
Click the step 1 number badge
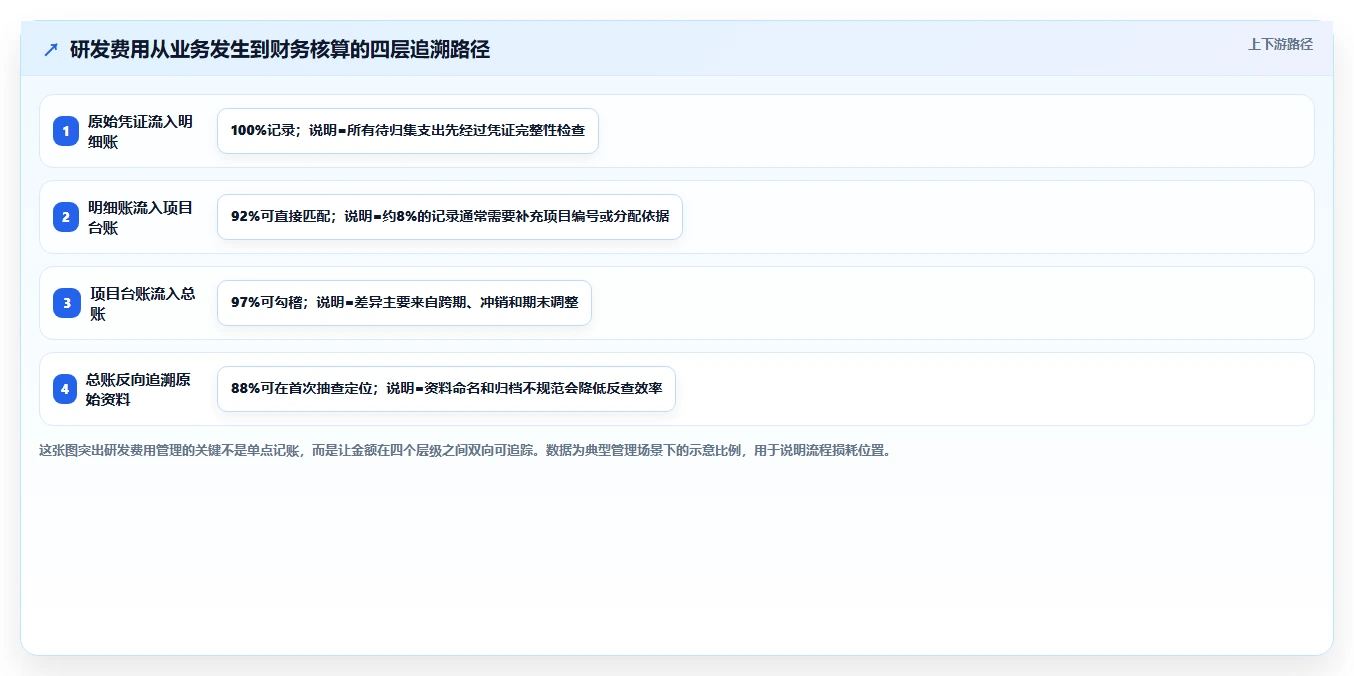66,131
